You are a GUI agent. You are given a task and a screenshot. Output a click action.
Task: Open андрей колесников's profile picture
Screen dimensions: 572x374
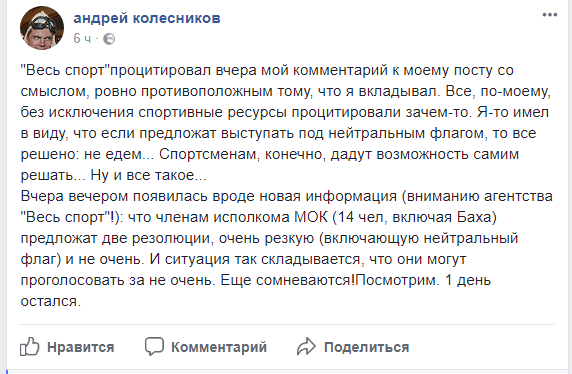42,28
